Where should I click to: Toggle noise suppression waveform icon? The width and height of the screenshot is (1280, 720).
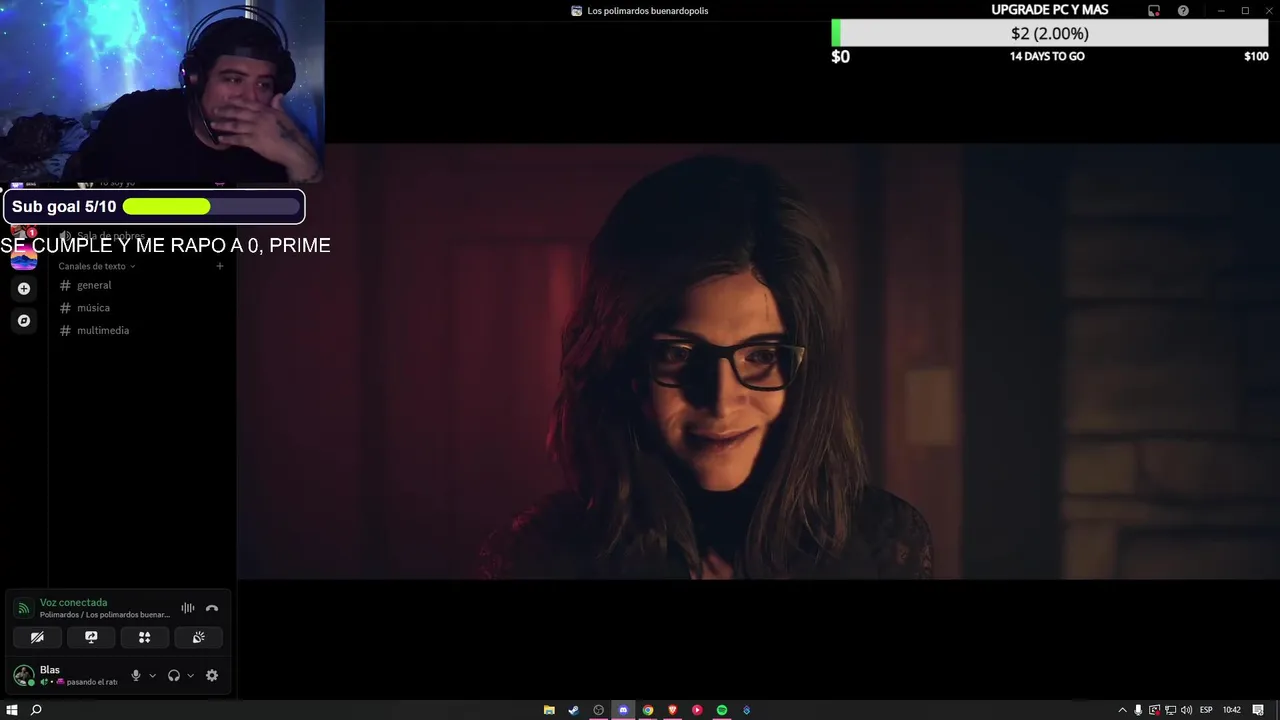point(187,608)
